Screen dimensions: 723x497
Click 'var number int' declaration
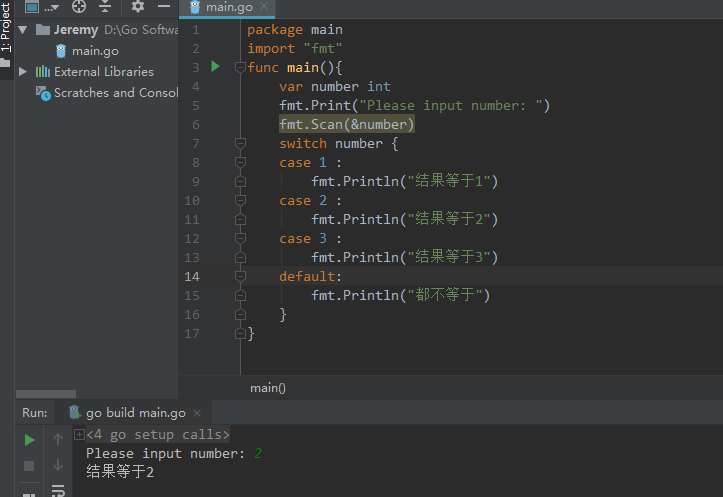335,87
